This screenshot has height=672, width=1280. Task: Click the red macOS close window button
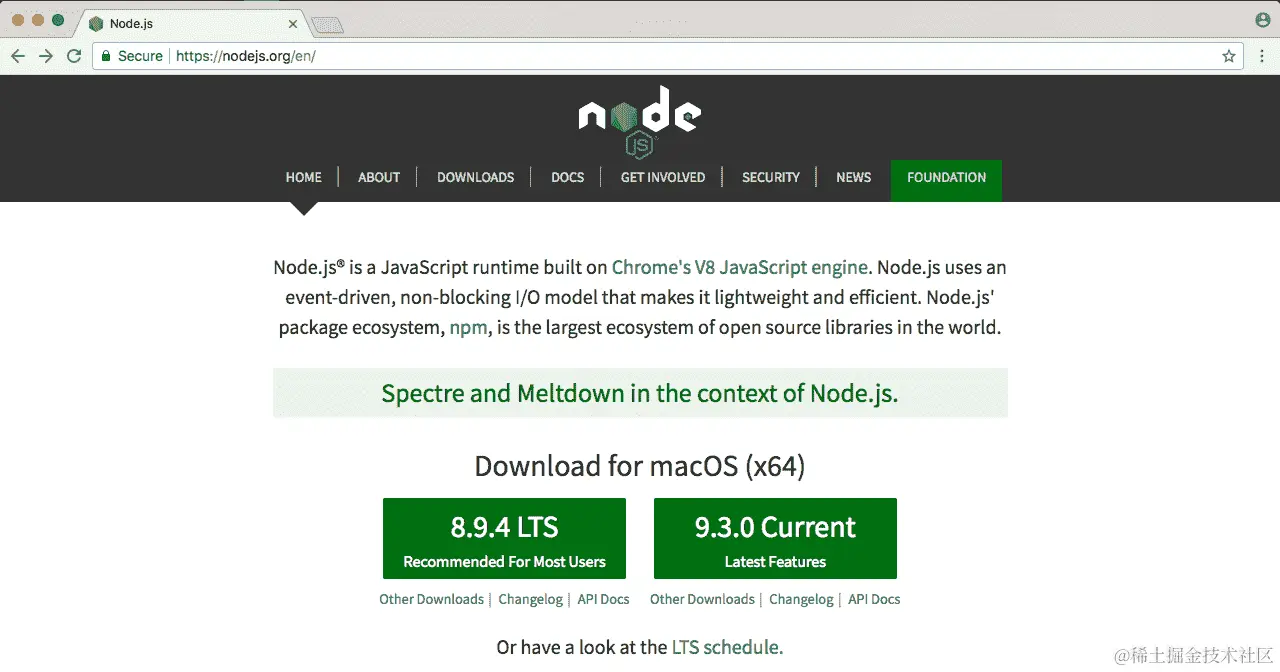pyautogui.click(x=19, y=20)
